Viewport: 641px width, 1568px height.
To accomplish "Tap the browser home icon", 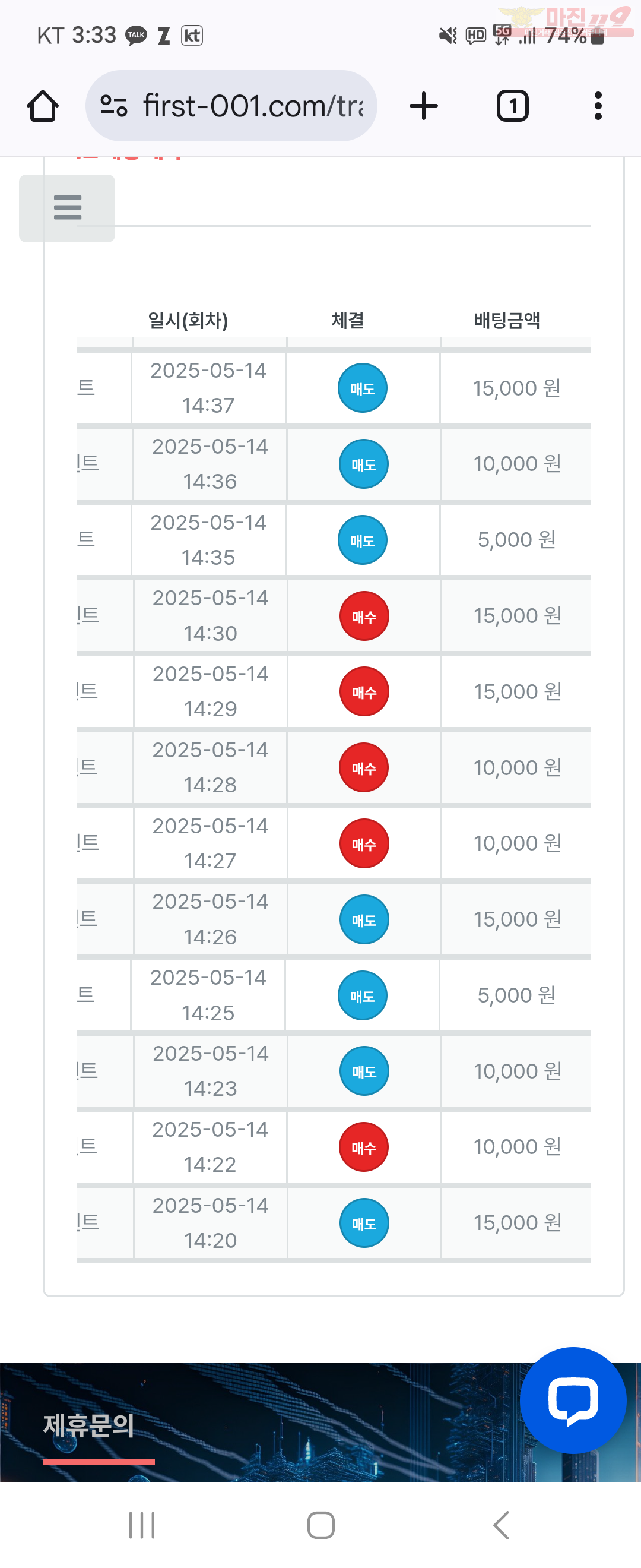I will [43, 106].
